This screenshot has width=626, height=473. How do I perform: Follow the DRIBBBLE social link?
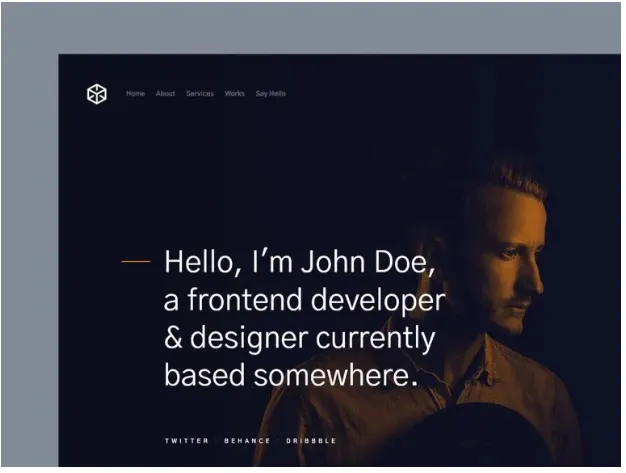click(311, 441)
